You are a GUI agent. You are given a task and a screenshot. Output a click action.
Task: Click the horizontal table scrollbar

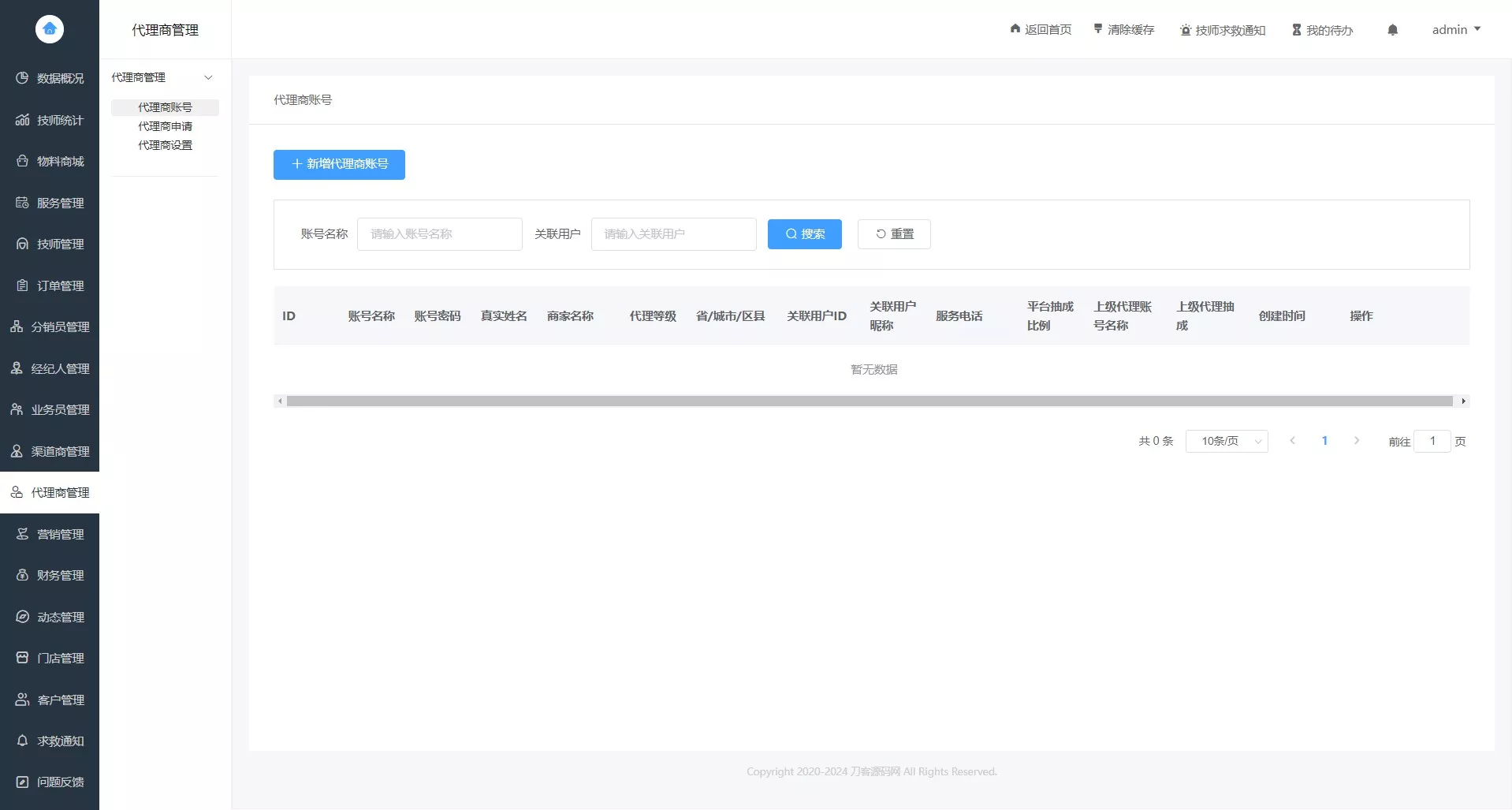pyautogui.click(x=869, y=401)
